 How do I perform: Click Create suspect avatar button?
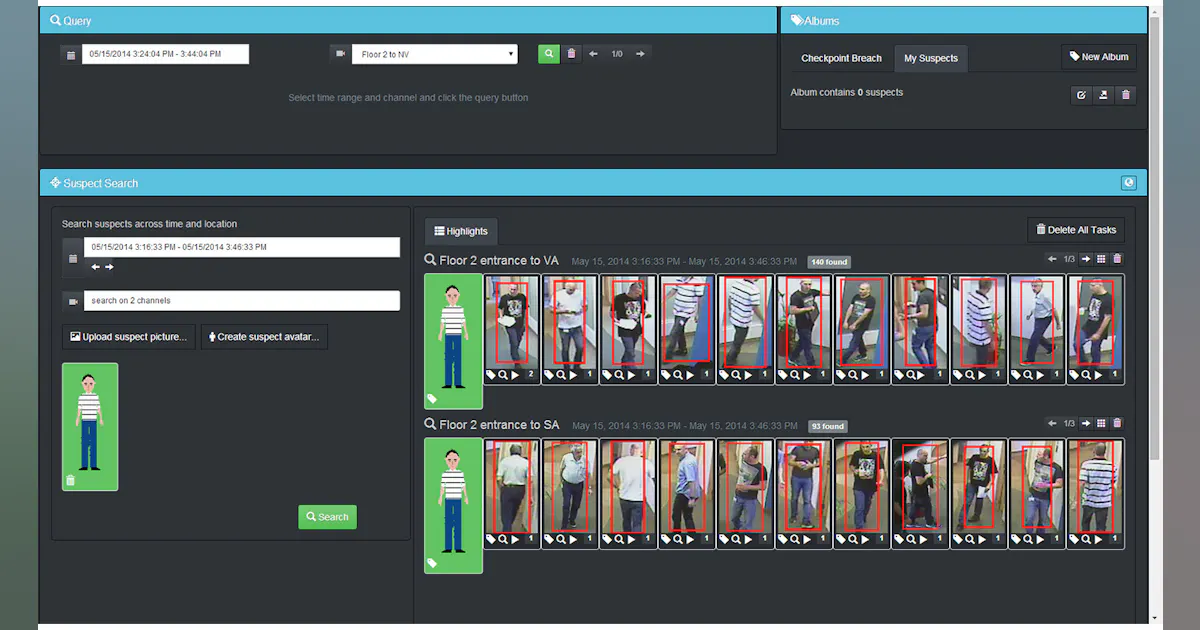coord(264,337)
